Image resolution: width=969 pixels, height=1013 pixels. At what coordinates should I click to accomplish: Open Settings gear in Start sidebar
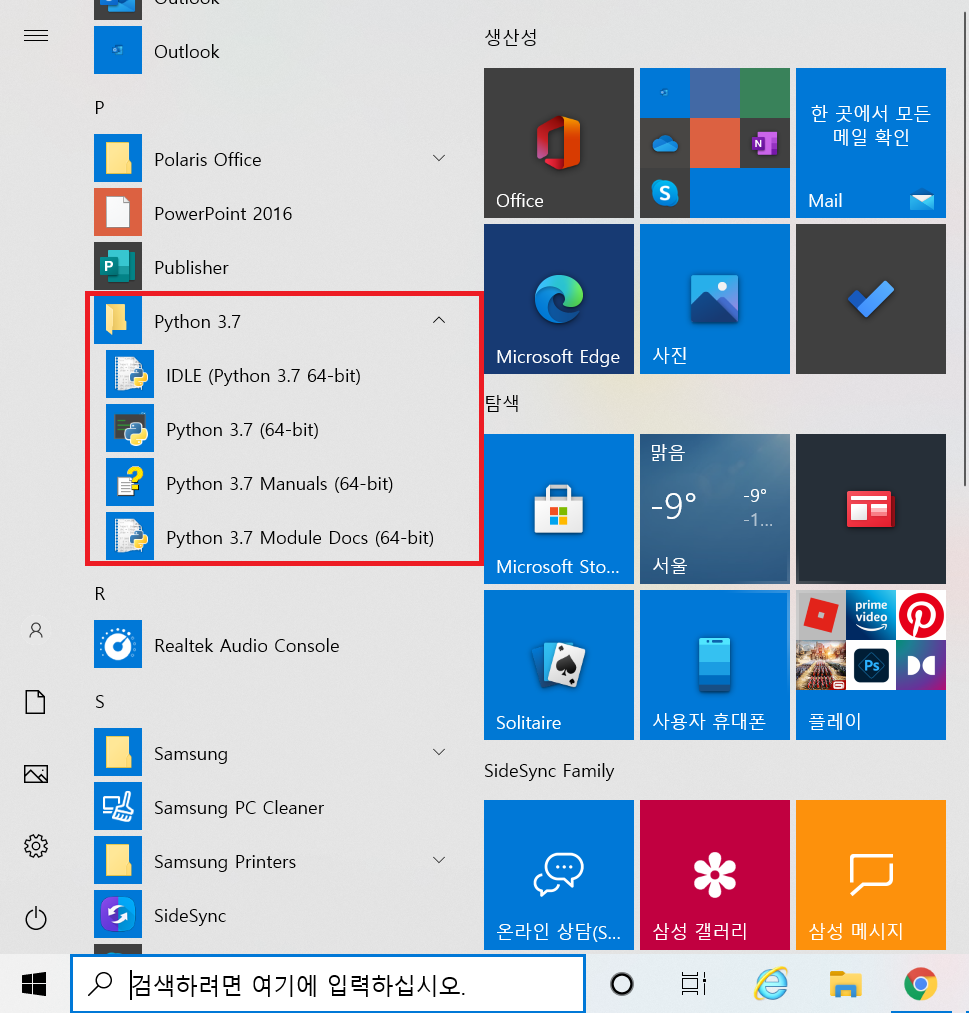36,846
